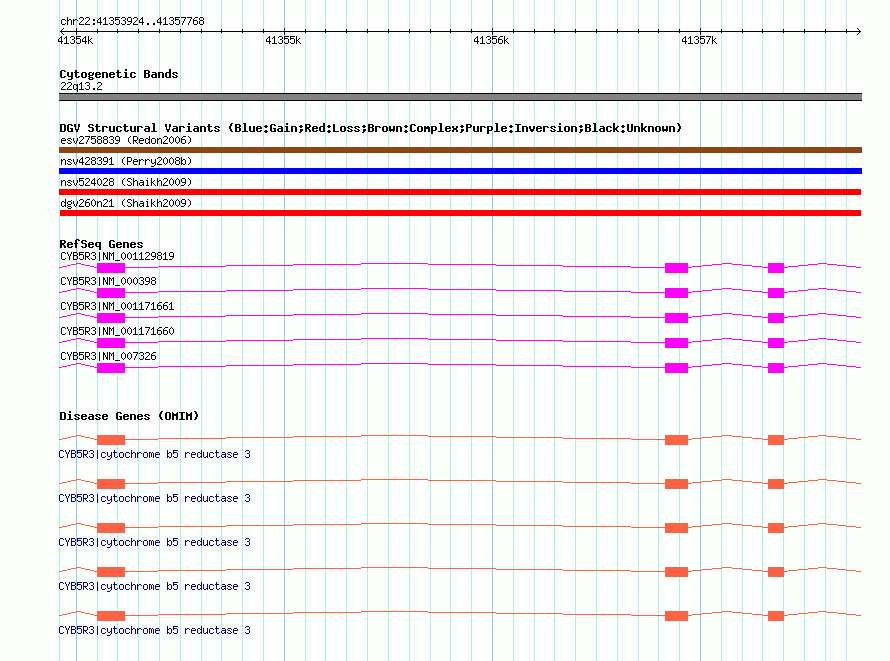
Task: Click the middle exon of NM_007326
Action: (676, 368)
